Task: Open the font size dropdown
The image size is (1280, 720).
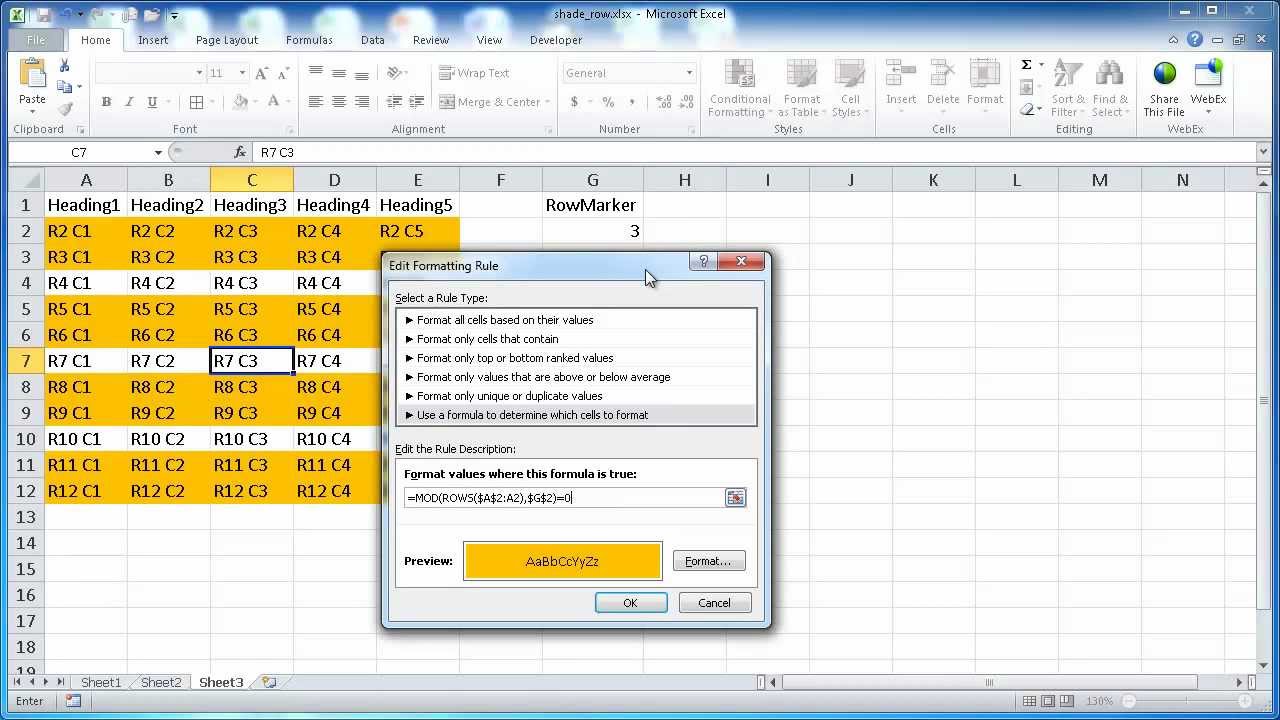Action: (x=242, y=73)
